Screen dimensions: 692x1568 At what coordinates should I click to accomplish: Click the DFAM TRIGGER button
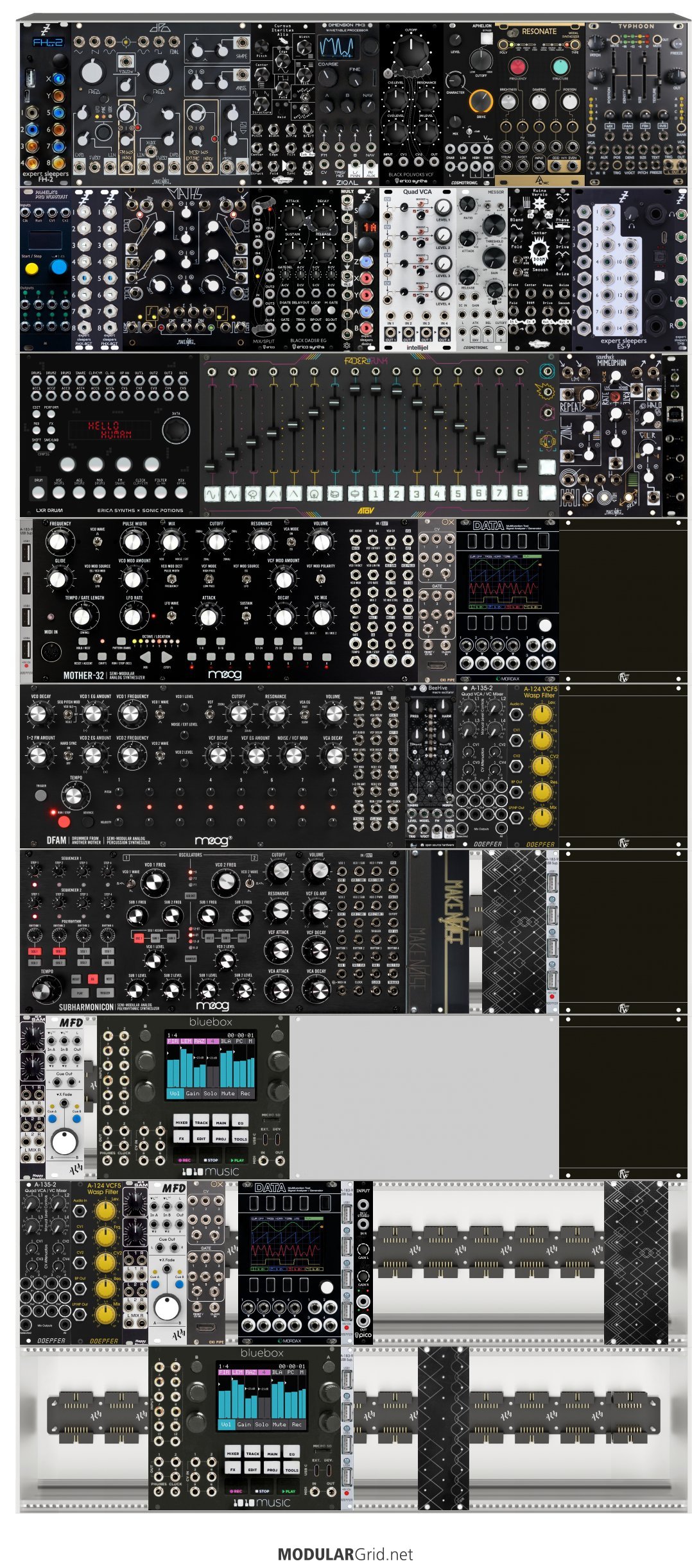click(x=40, y=796)
